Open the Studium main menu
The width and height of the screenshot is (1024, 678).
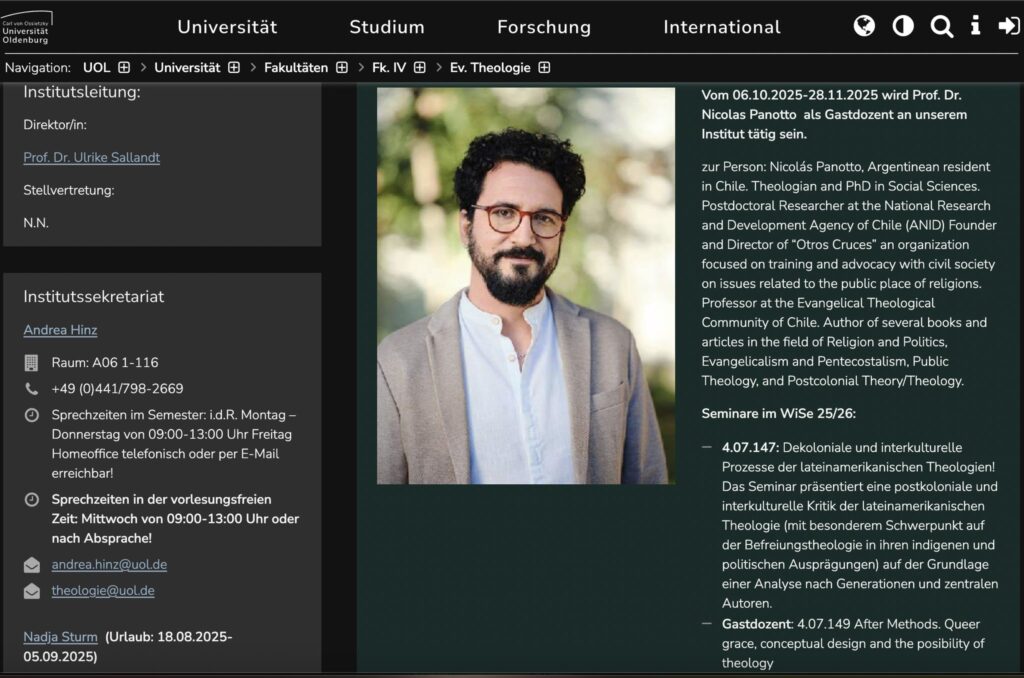coord(387,27)
